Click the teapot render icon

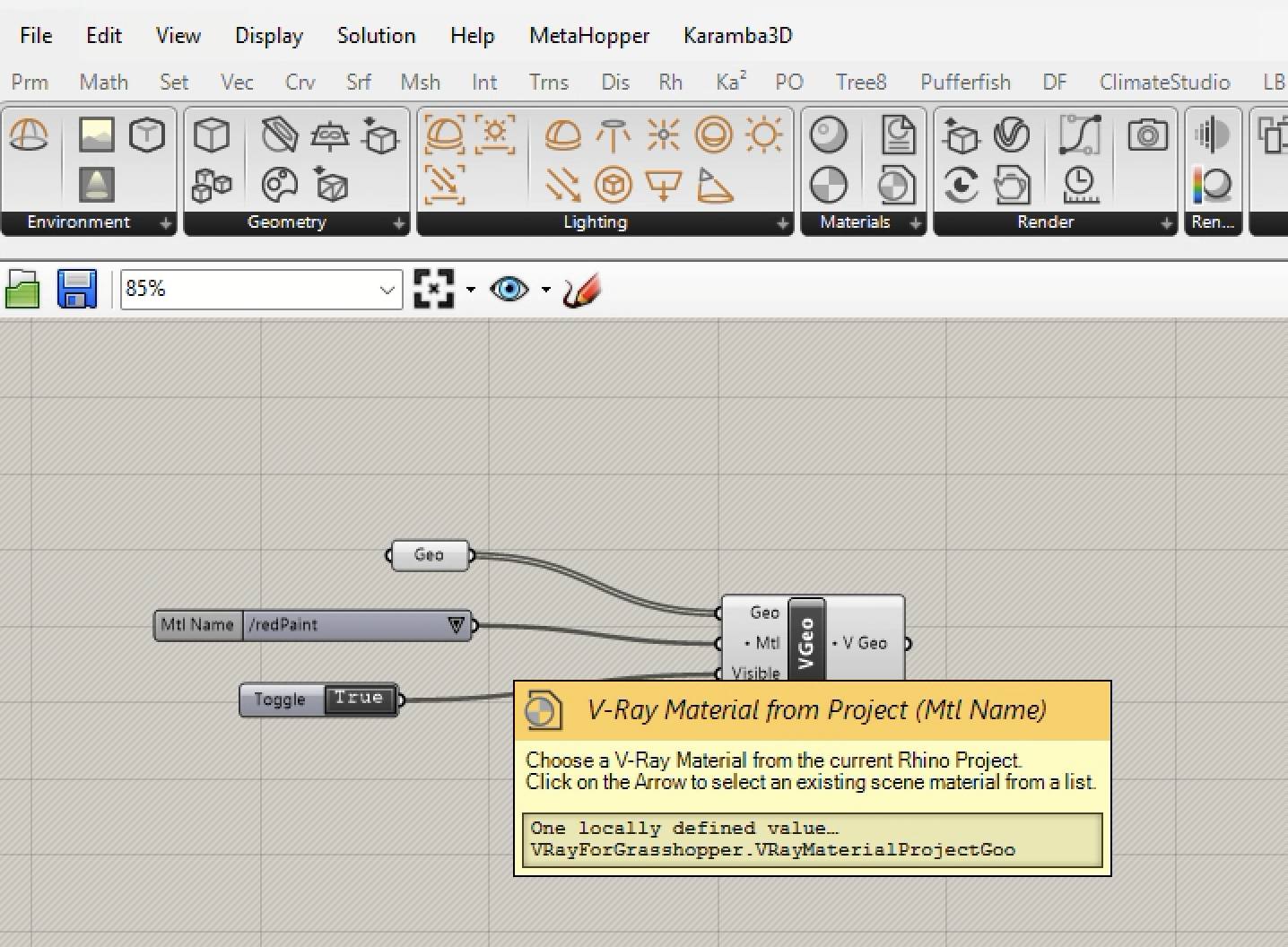[1012, 186]
